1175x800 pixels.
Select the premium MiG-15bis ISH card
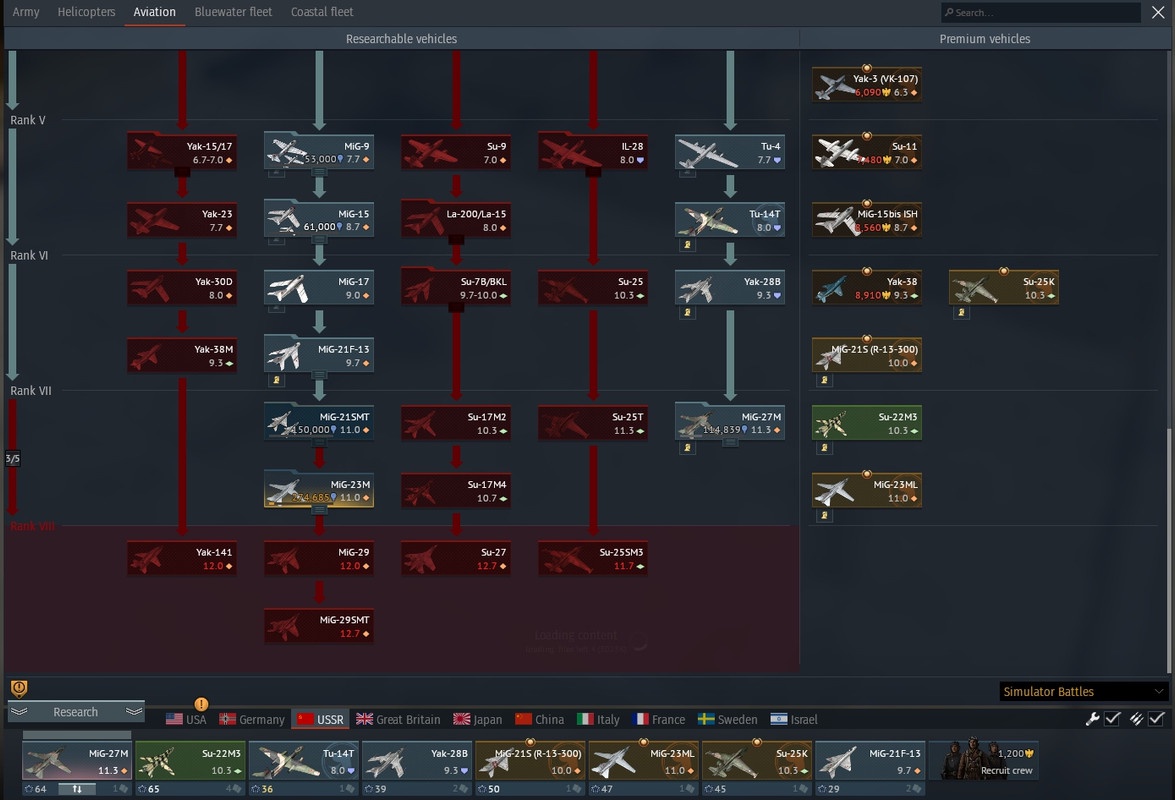click(867, 219)
